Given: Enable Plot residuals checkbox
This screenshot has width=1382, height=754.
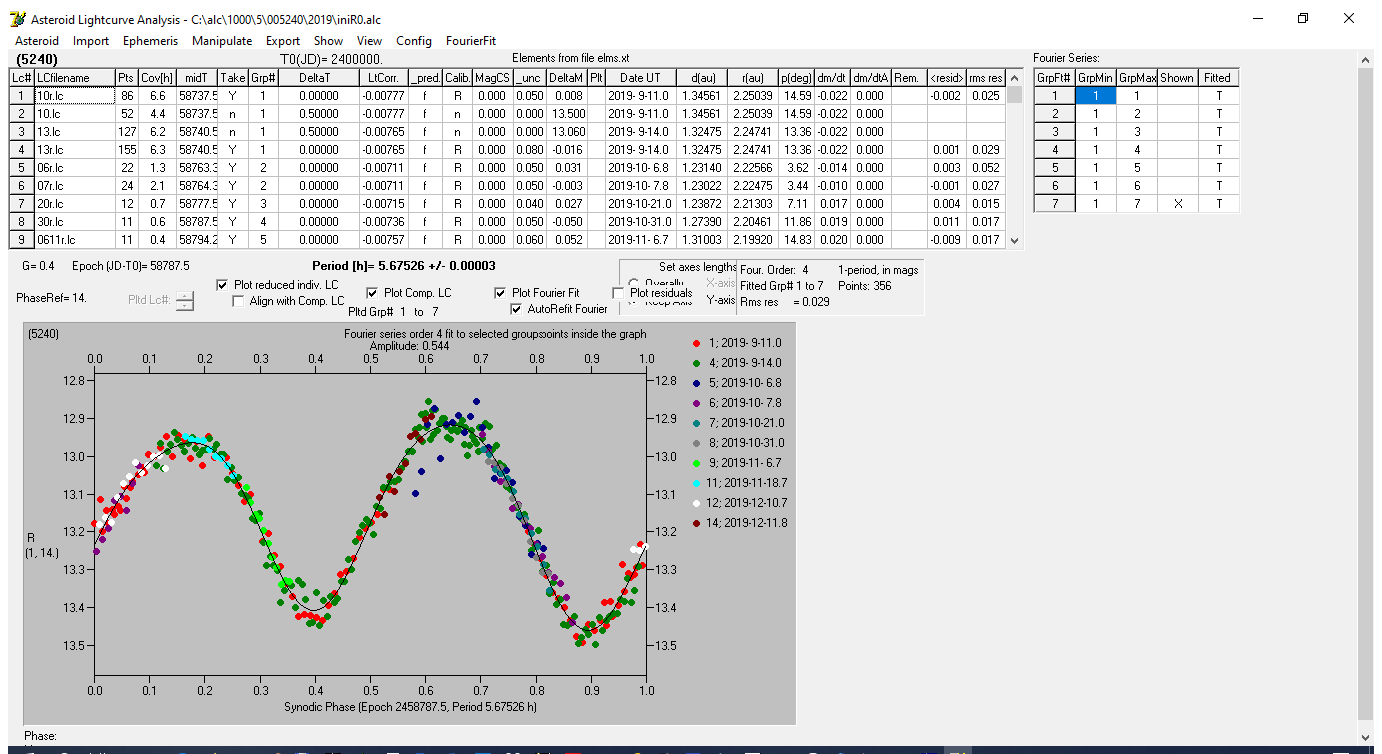Looking at the screenshot, I should tap(618, 293).
